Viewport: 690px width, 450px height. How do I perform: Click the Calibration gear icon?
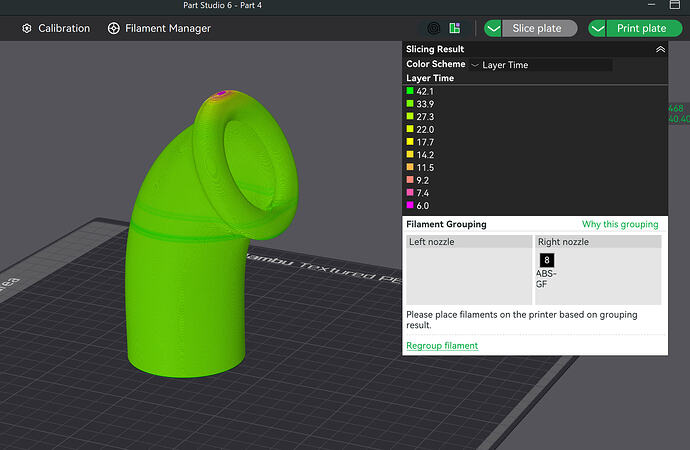[x=27, y=29]
